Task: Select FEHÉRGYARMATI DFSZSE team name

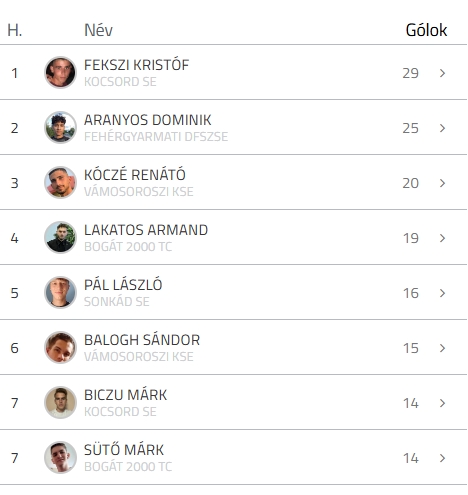Action: pyautogui.click(x=156, y=137)
